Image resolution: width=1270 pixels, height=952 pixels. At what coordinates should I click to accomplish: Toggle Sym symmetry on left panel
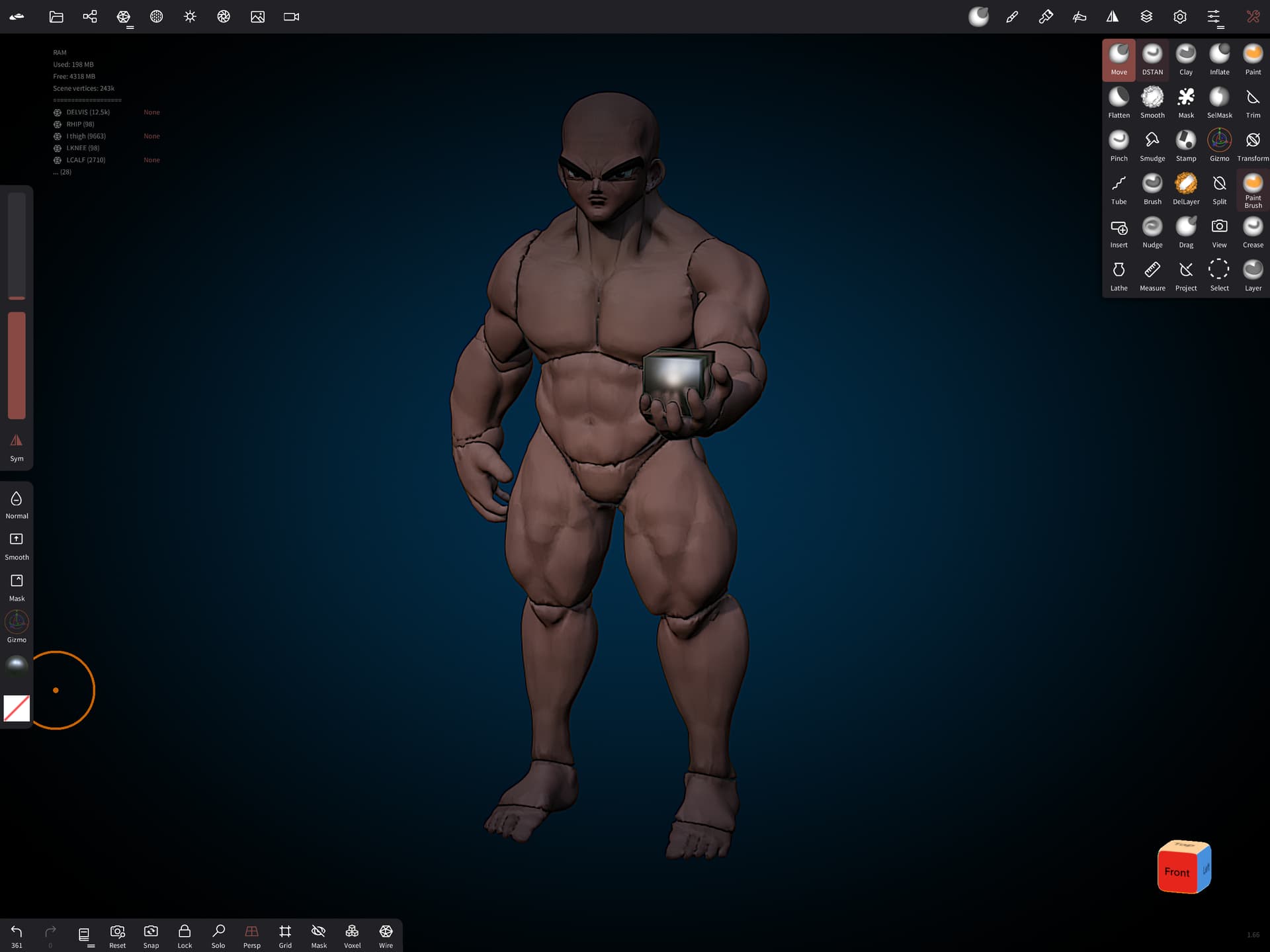[x=17, y=447]
